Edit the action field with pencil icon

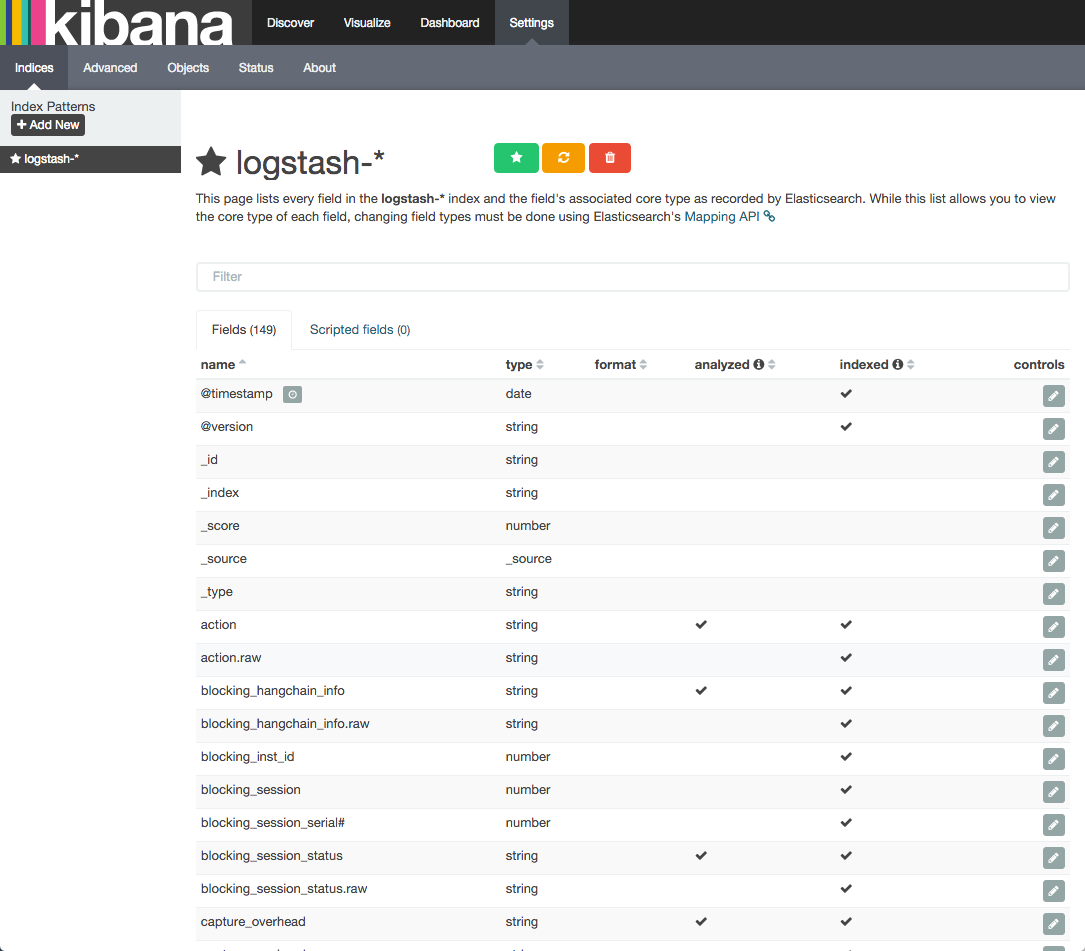pos(1053,627)
